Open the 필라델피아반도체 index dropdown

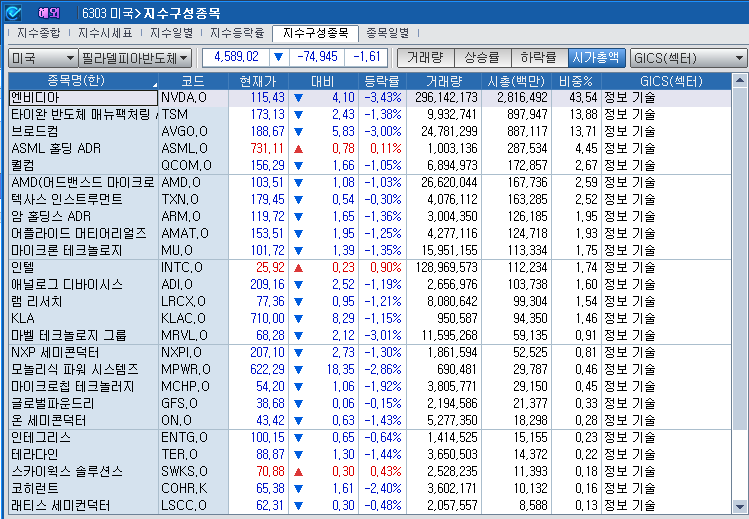(135, 58)
